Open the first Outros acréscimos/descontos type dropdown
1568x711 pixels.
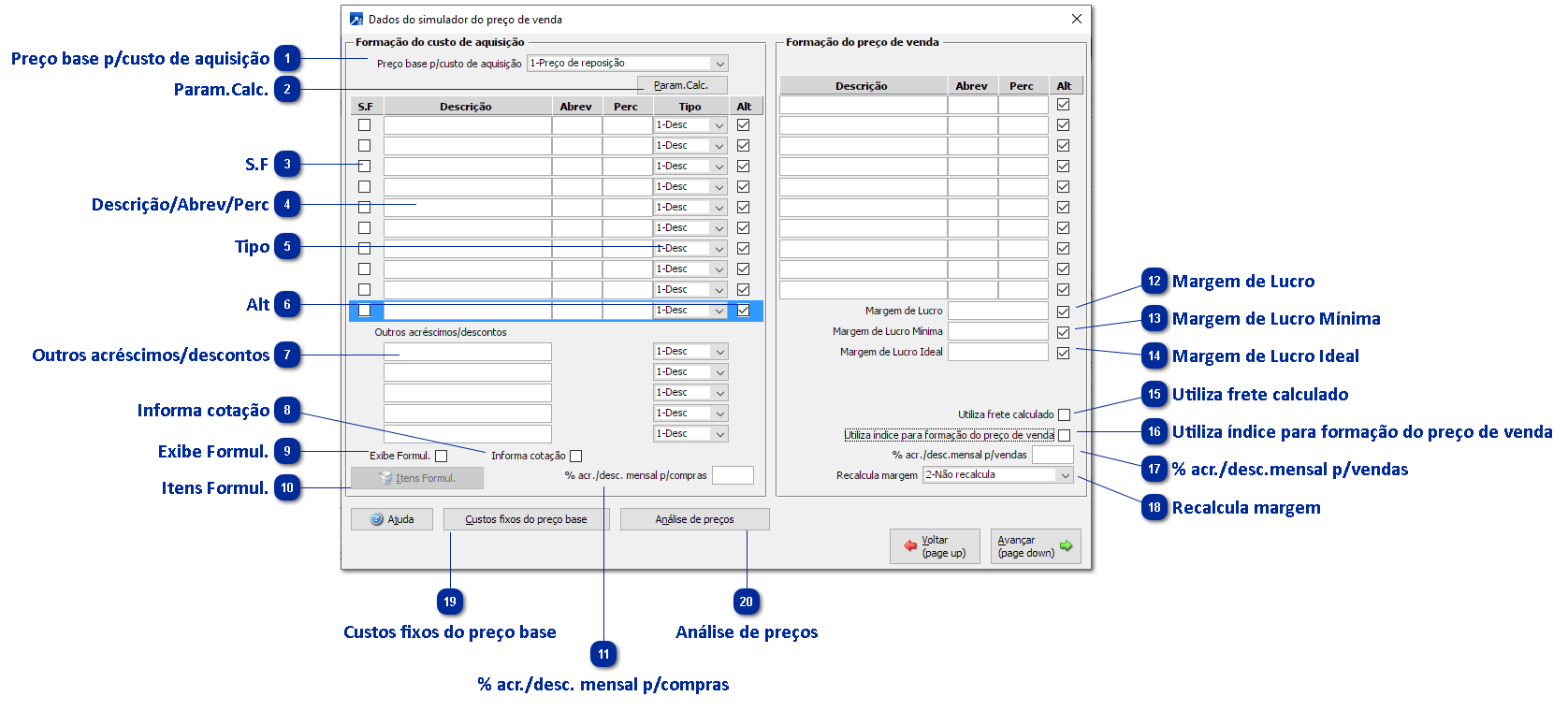click(719, 352)
